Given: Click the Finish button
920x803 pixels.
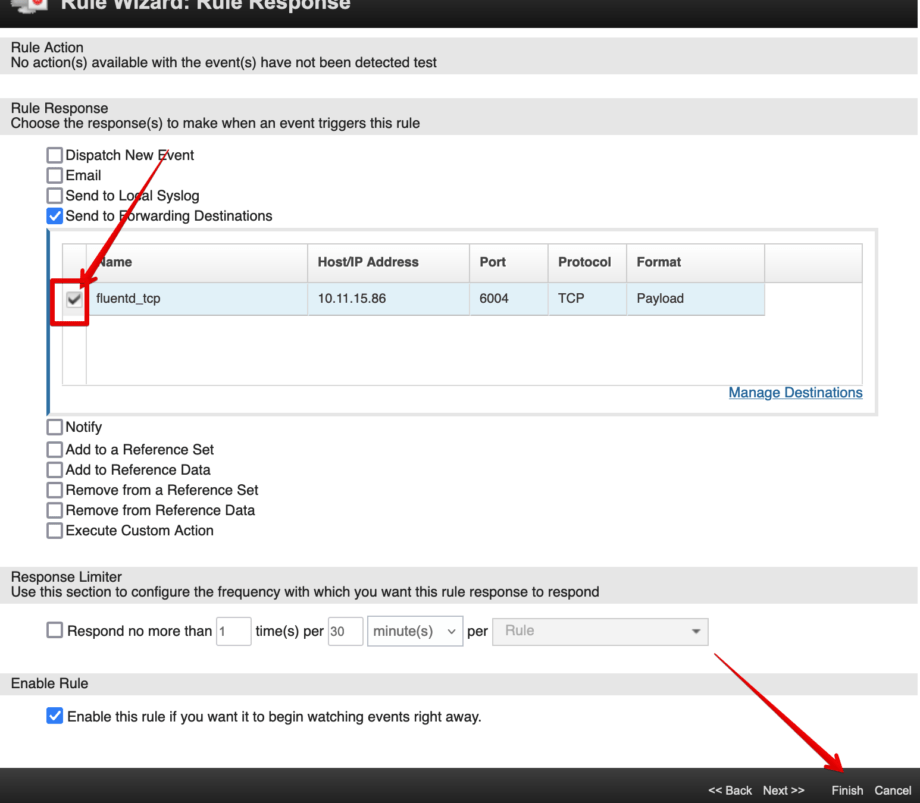Looking at the screenshot, I should click(x=846, y=790).
